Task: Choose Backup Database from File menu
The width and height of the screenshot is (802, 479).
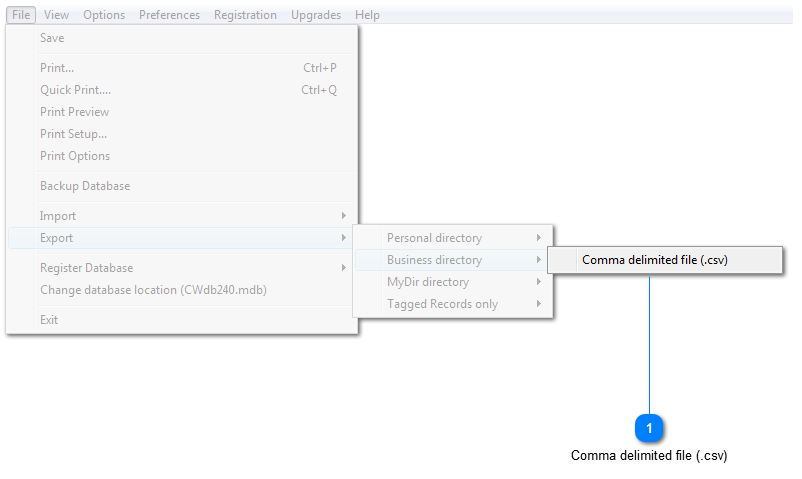Action: click(85, 186)
